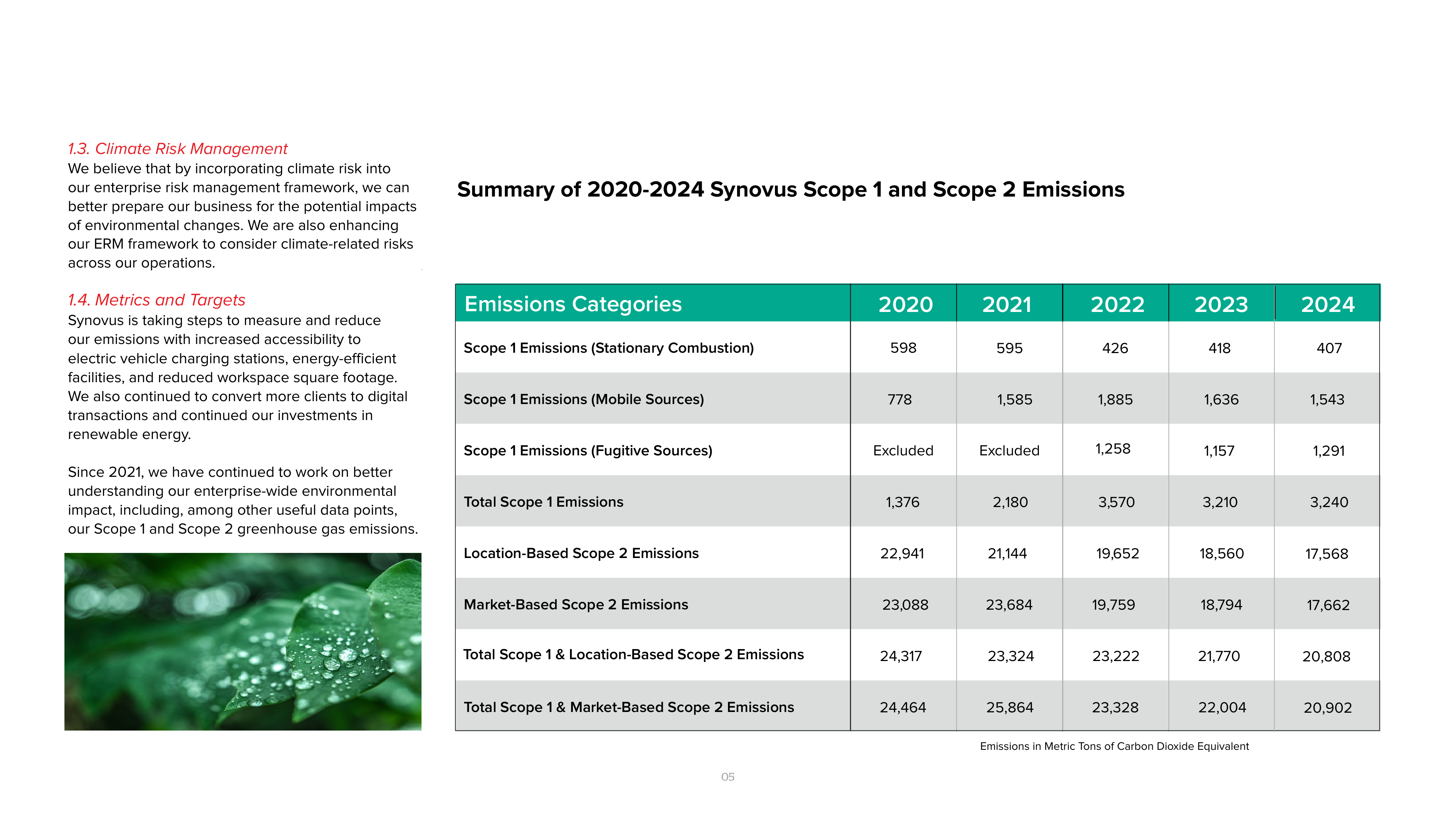
Task: Click the value 25,864 for 2021
Action: pos(1010,708)
